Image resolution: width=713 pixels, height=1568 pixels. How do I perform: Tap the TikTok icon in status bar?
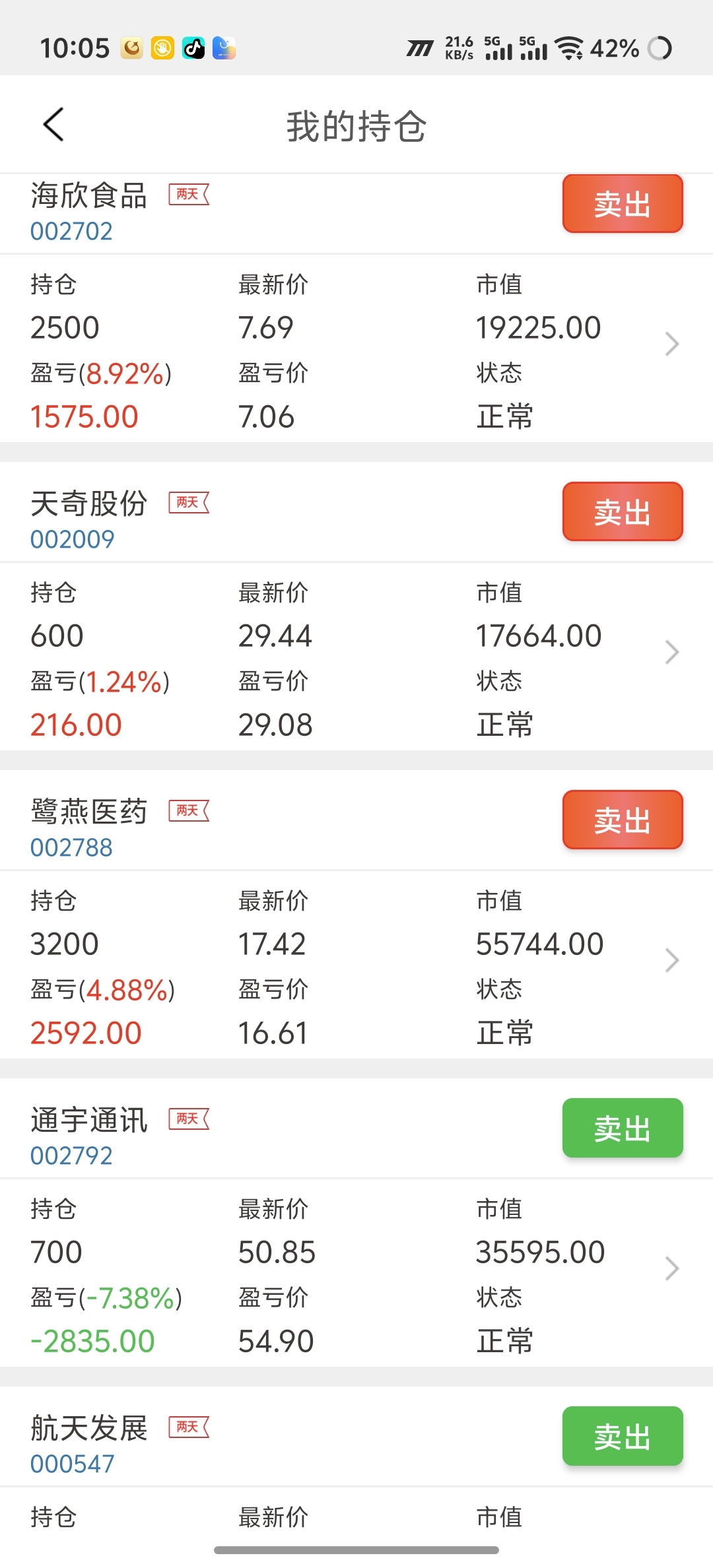(x=193, y=48)
